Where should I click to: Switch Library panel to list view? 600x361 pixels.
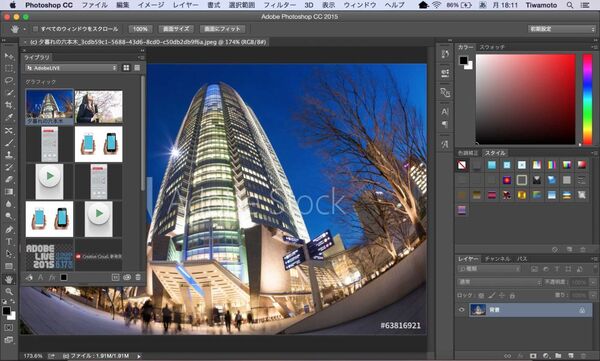137,68
